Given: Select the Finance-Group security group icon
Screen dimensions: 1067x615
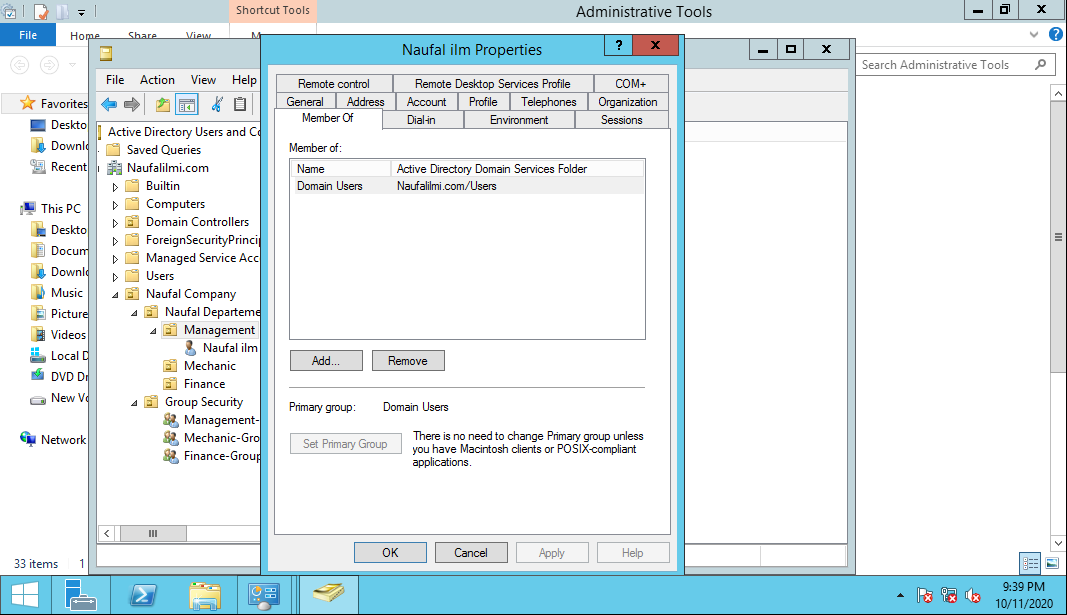Looking at the screenshot, I should [x=171, y=456].
